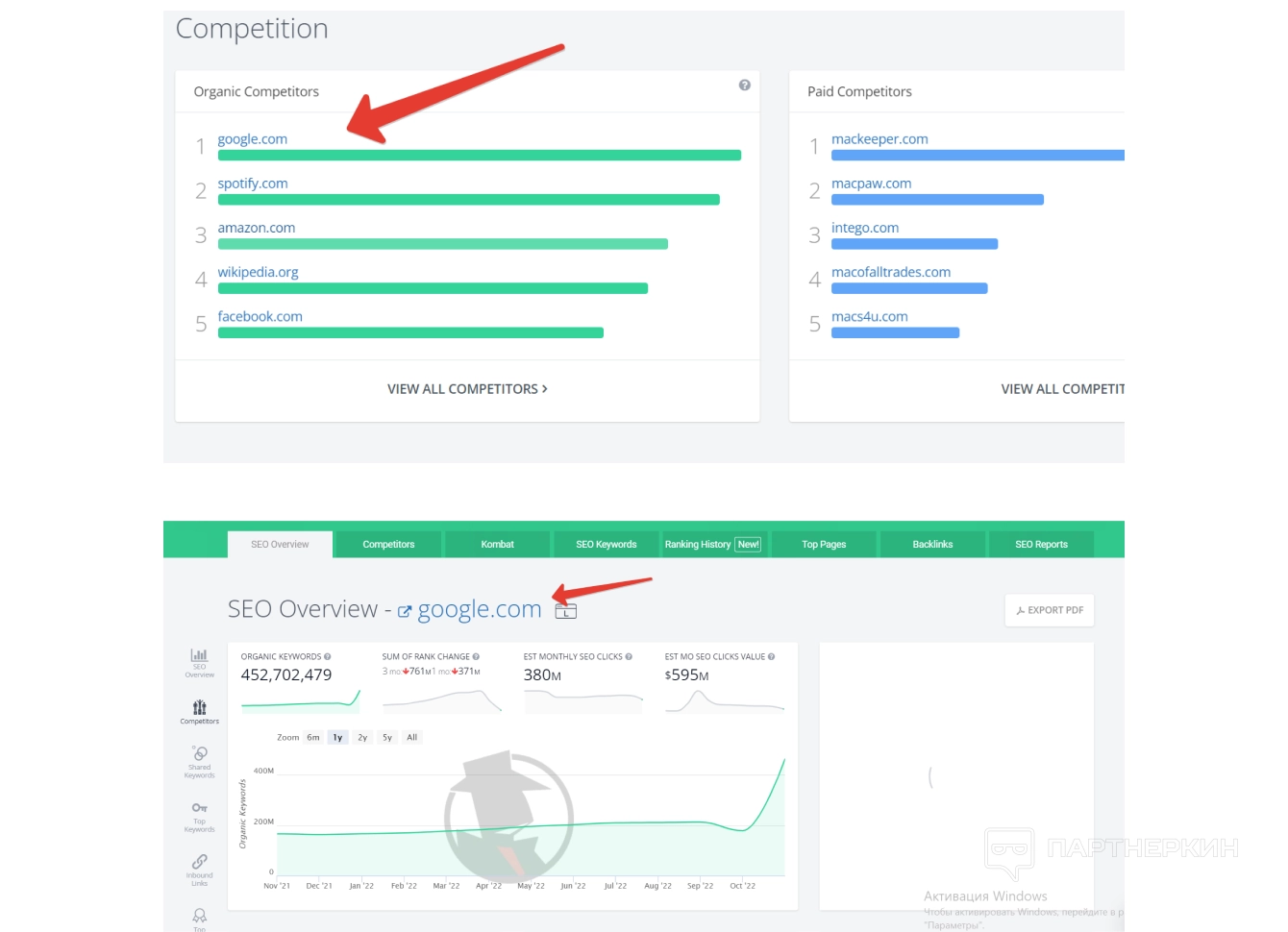Viewport: 1288px width, 932px height.
Task: Click the $595M clicks value figure
Action: click(x=687, y=675)
